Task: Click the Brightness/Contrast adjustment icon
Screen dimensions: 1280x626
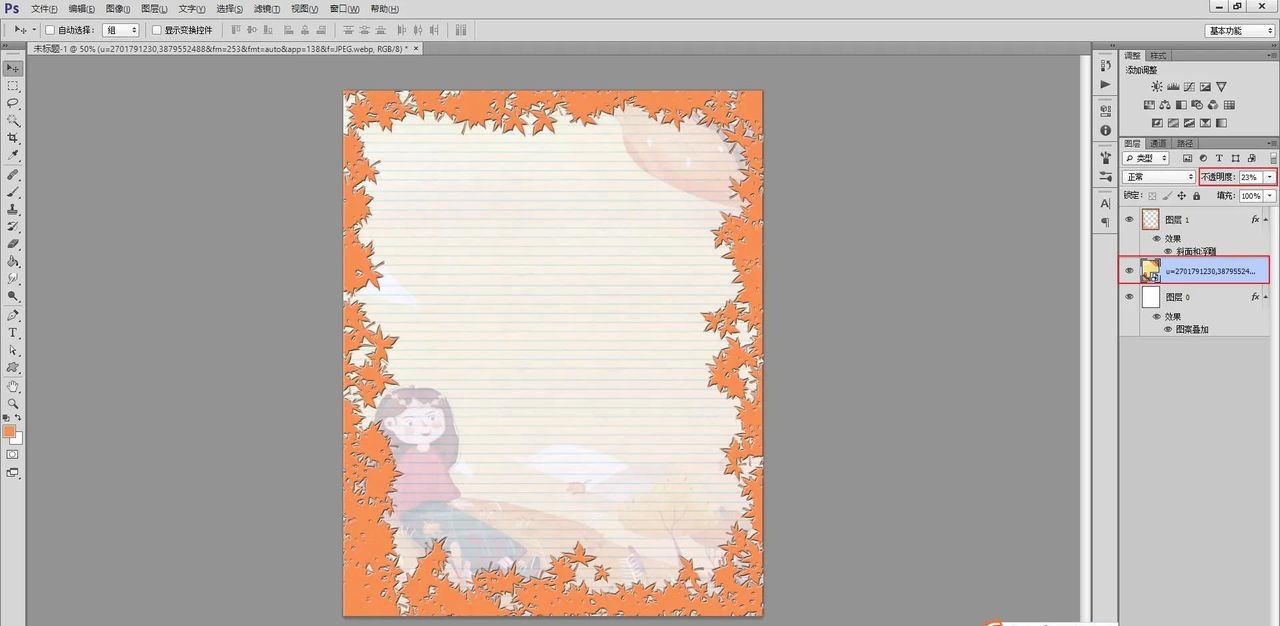Action: [x=1157, y=87]
